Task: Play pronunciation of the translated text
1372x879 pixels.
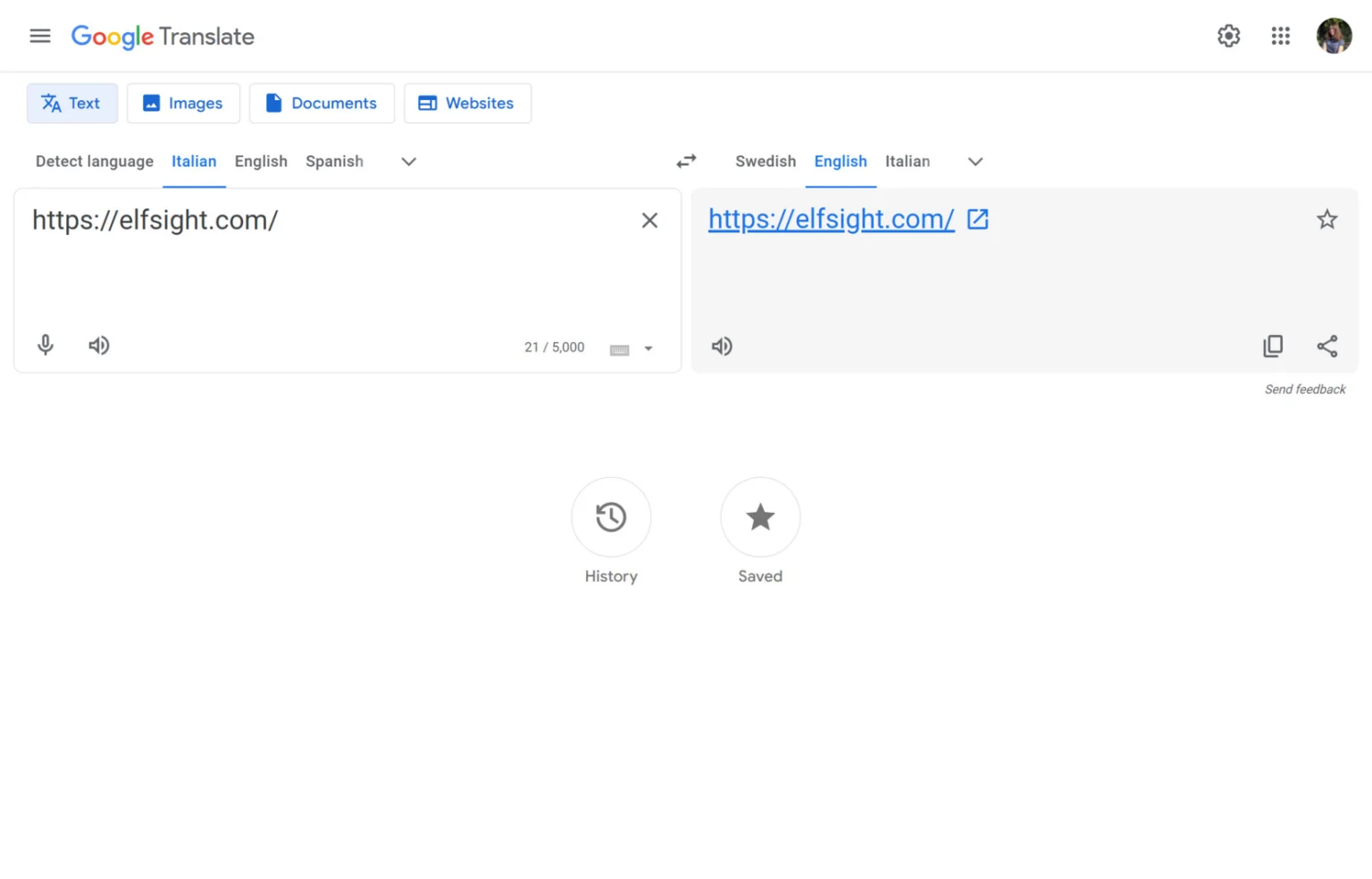Action: click(x=722, y=346)
